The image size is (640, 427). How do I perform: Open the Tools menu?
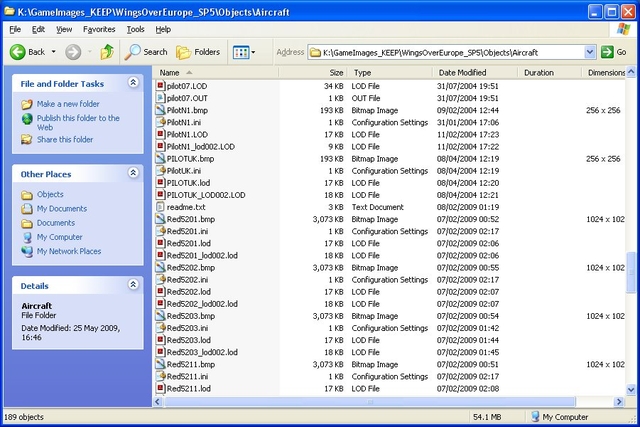tap(135, 29)
